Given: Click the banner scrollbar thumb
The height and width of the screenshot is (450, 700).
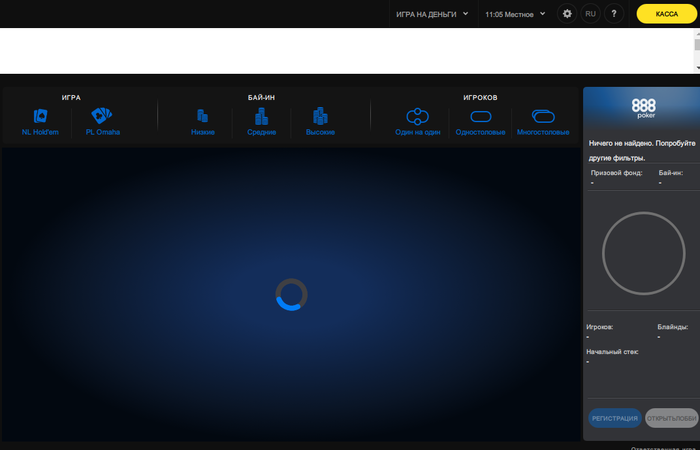Looking at the screenshot, I should 697,44.
